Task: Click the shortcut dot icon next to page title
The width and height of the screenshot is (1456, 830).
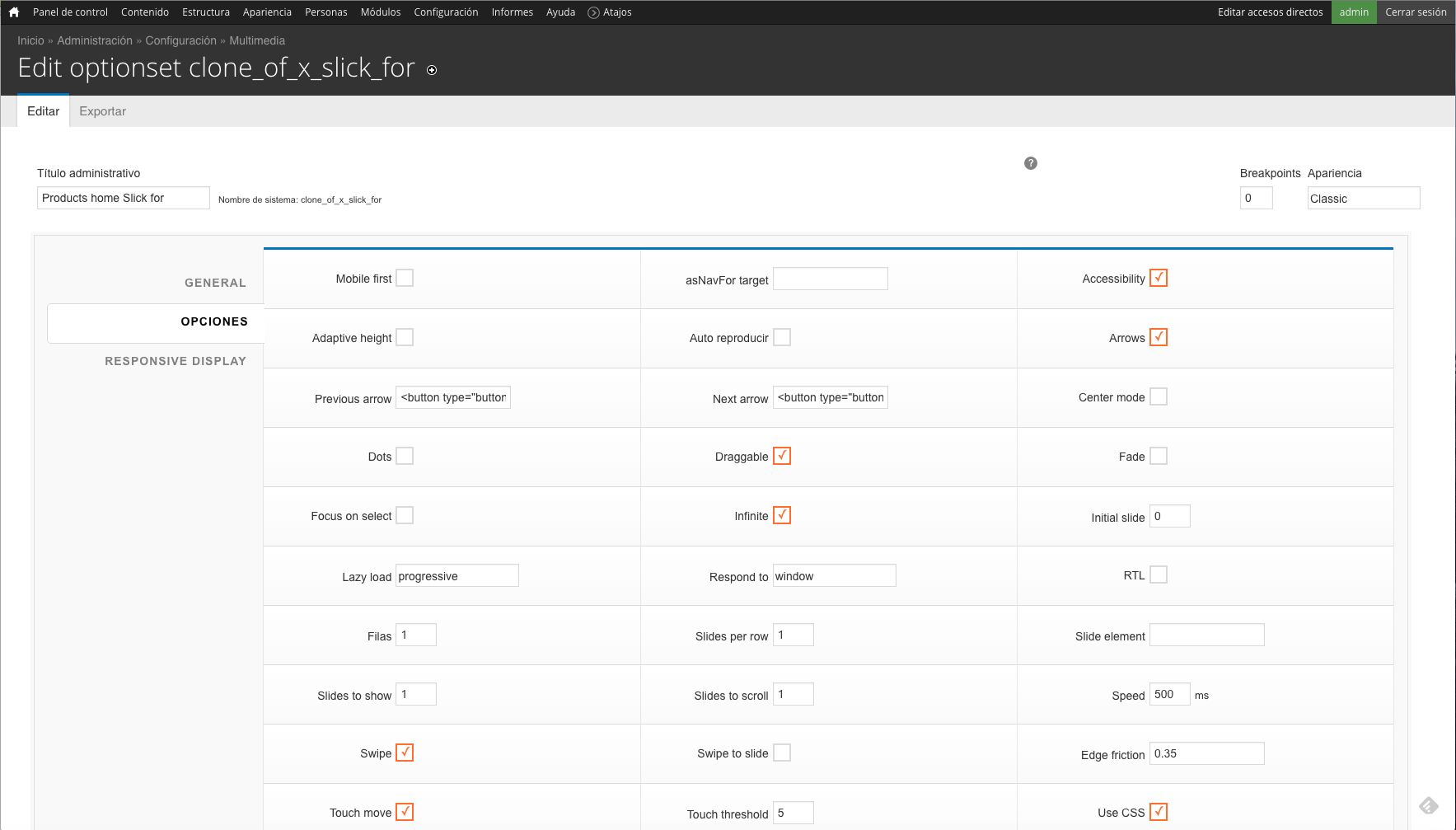Action: pyautogui.click(x=431, y=71)
